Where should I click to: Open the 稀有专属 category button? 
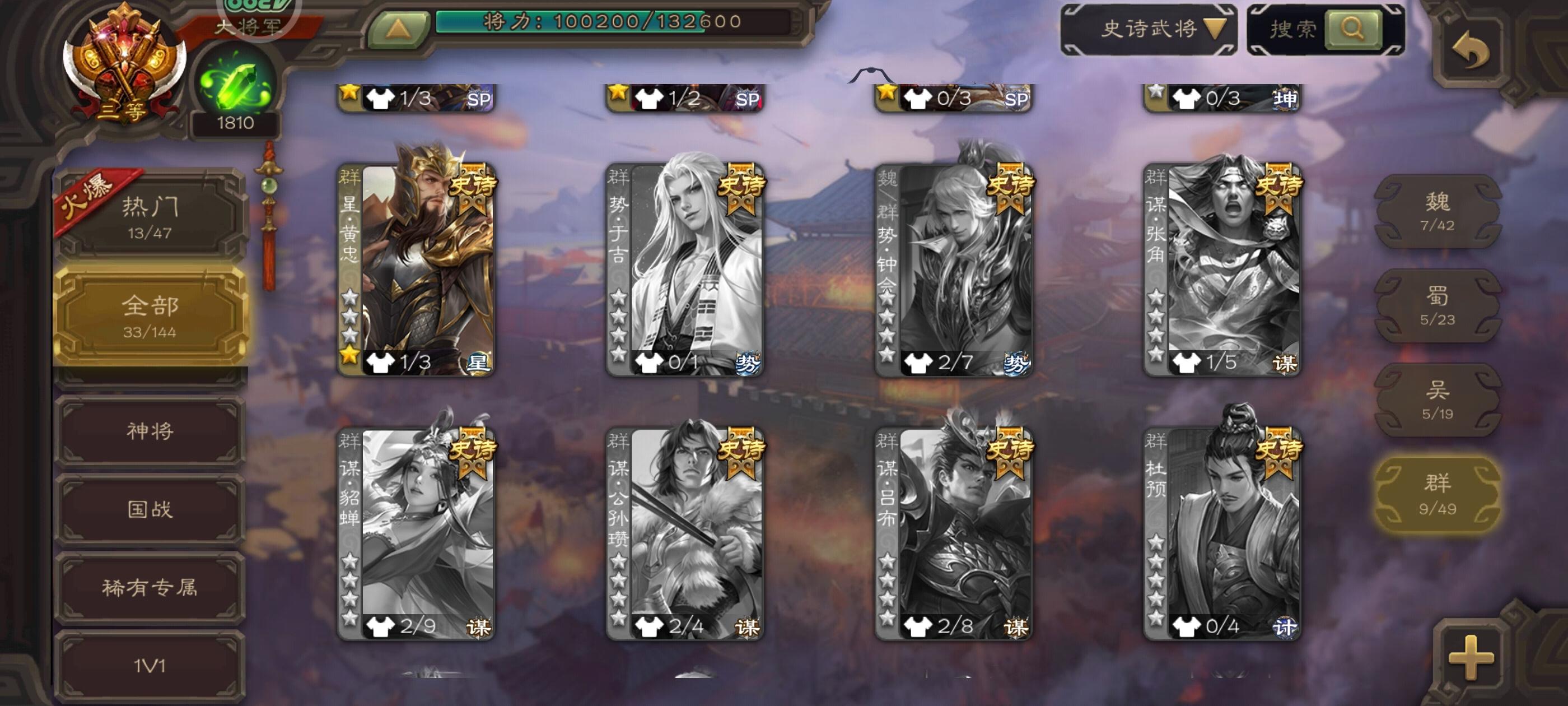point(150,587)
